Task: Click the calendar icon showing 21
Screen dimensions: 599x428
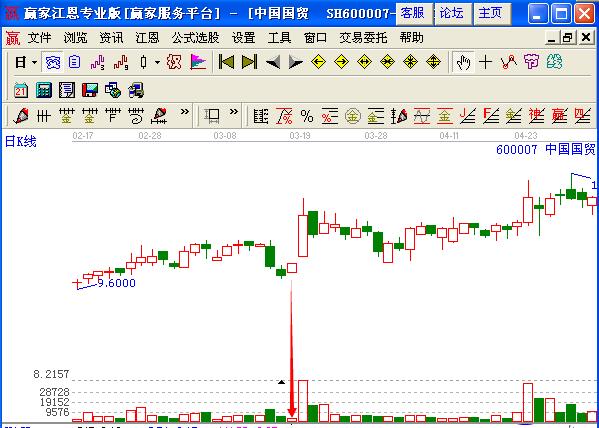Action: [x=21, y=91]
